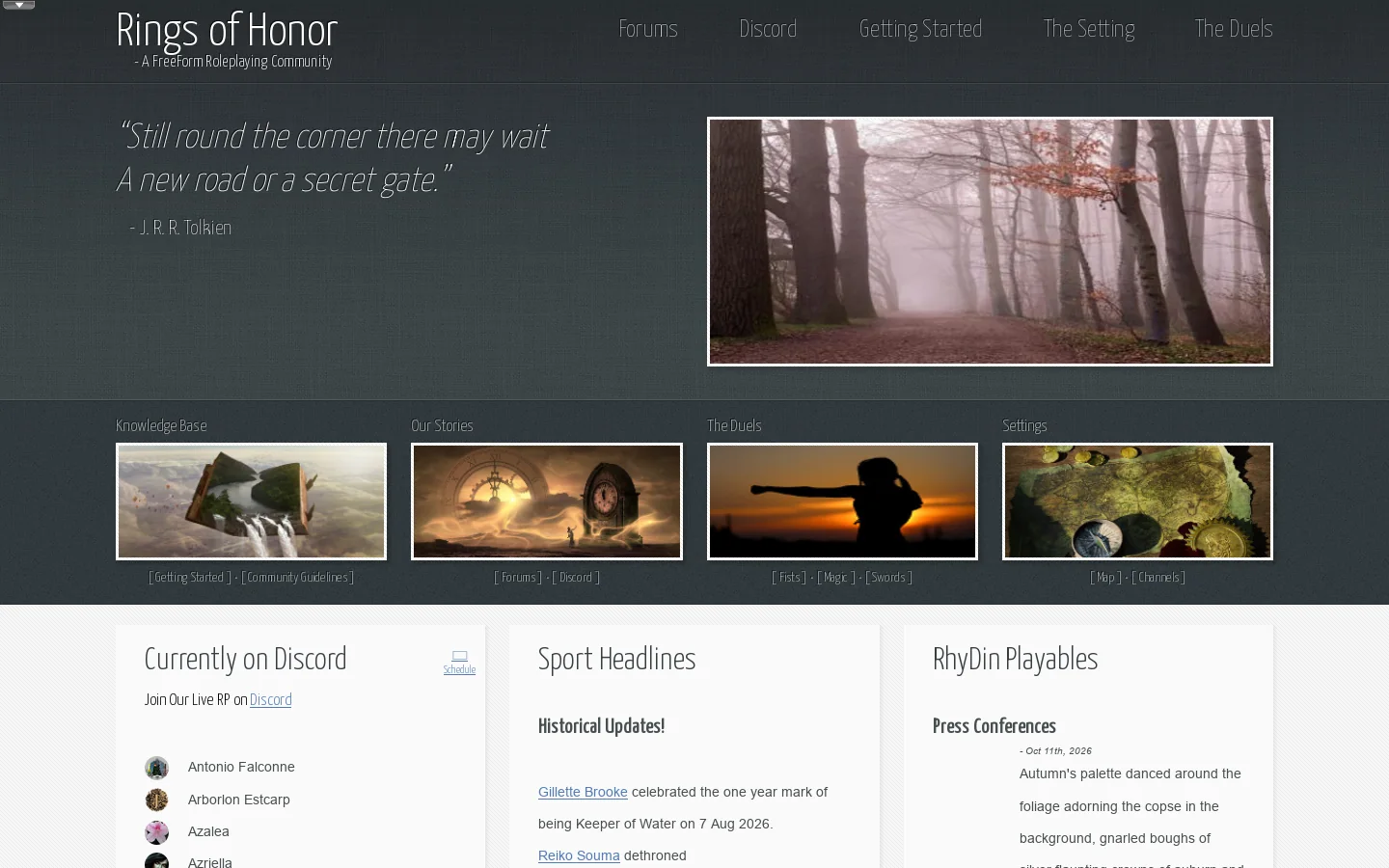Open the Our Stories clock thumbnail
This screenshot has height=868, width=1389.
click(x=547, y=502)
